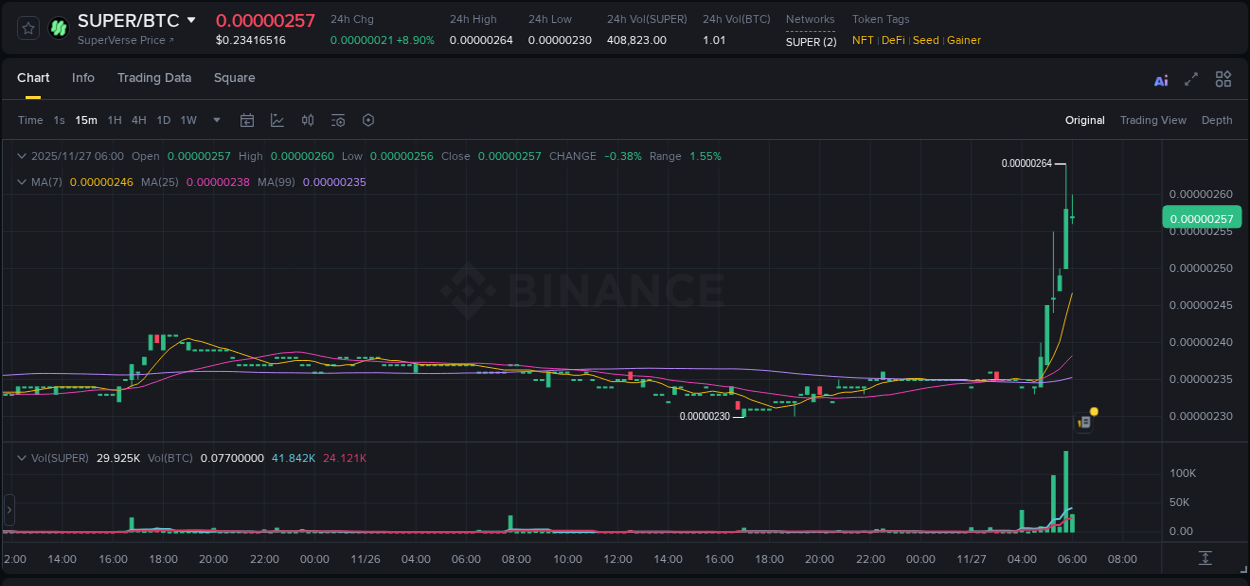This screenshot has width=1250, height=586.
Task: Collapse the MA indicator row chevron
Action: pyautogui.click(x=22, y=182)
